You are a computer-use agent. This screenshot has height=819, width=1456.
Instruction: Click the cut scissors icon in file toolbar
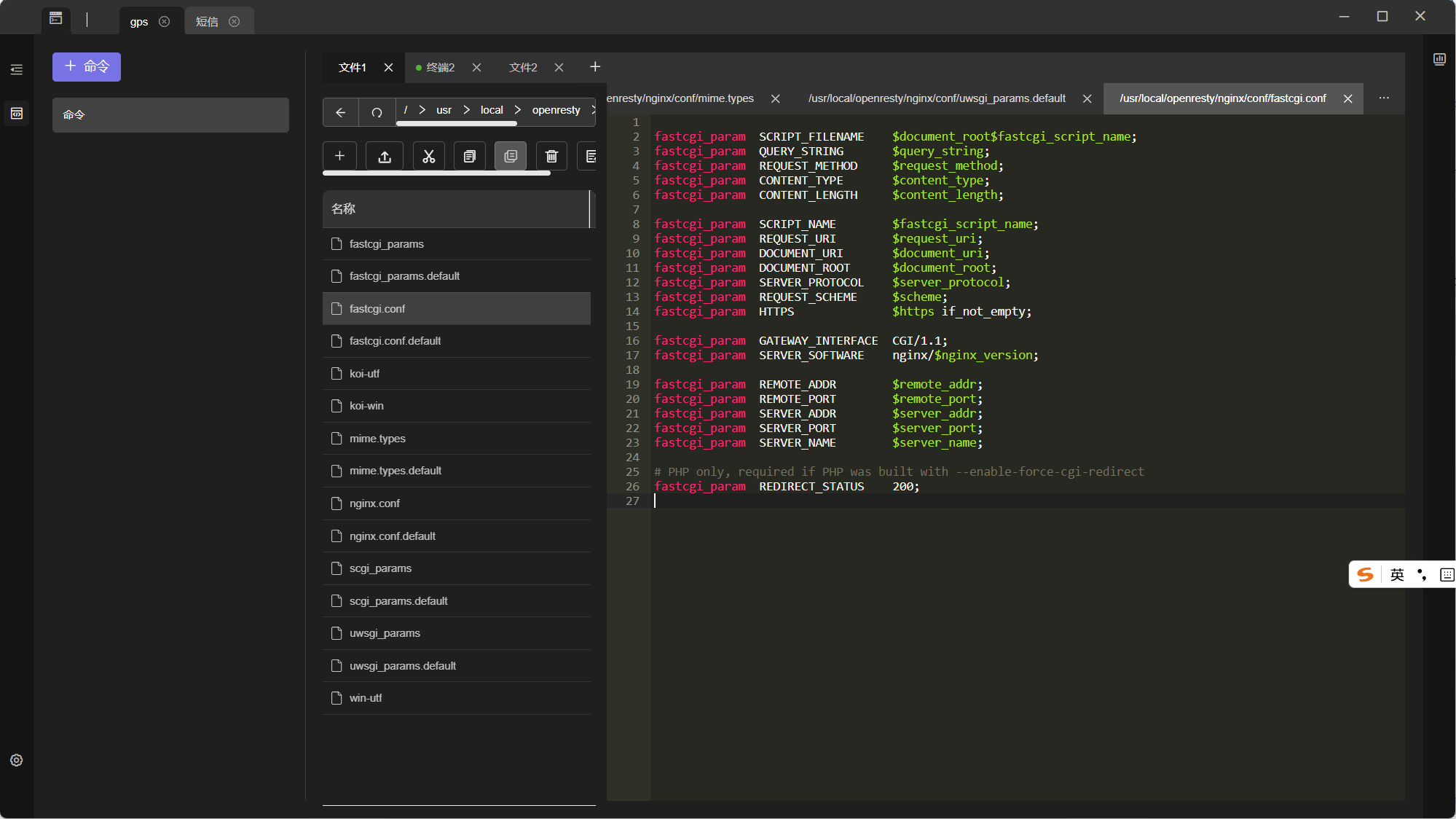(x=428, y=156)
